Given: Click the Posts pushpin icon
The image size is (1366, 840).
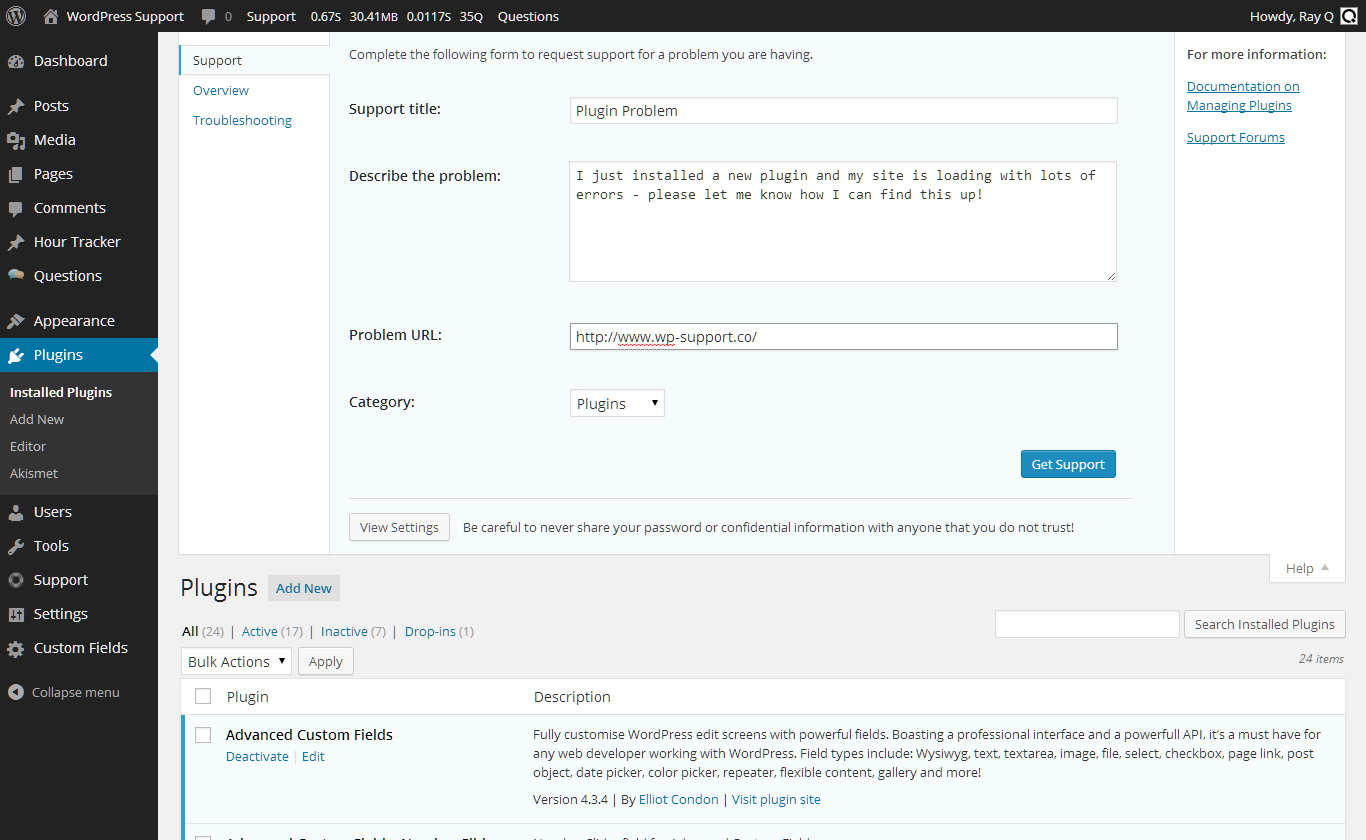Looking at the screenshot, I should pos(16,106).
